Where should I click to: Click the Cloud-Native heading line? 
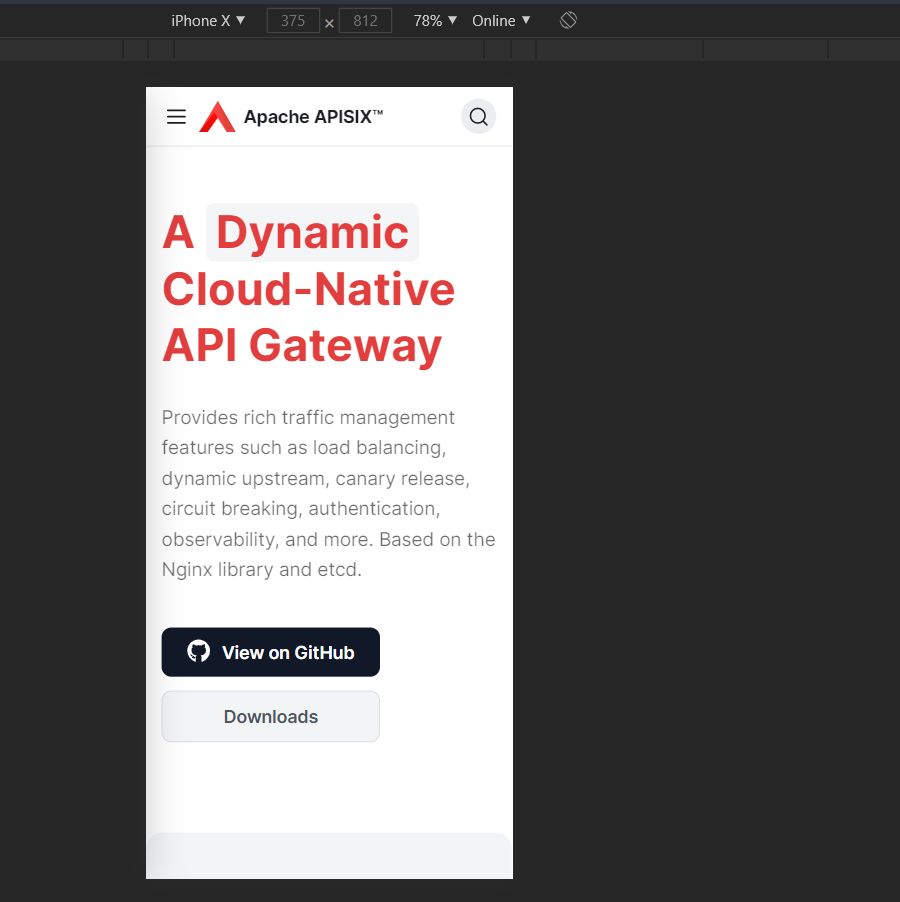pos(308,289)
